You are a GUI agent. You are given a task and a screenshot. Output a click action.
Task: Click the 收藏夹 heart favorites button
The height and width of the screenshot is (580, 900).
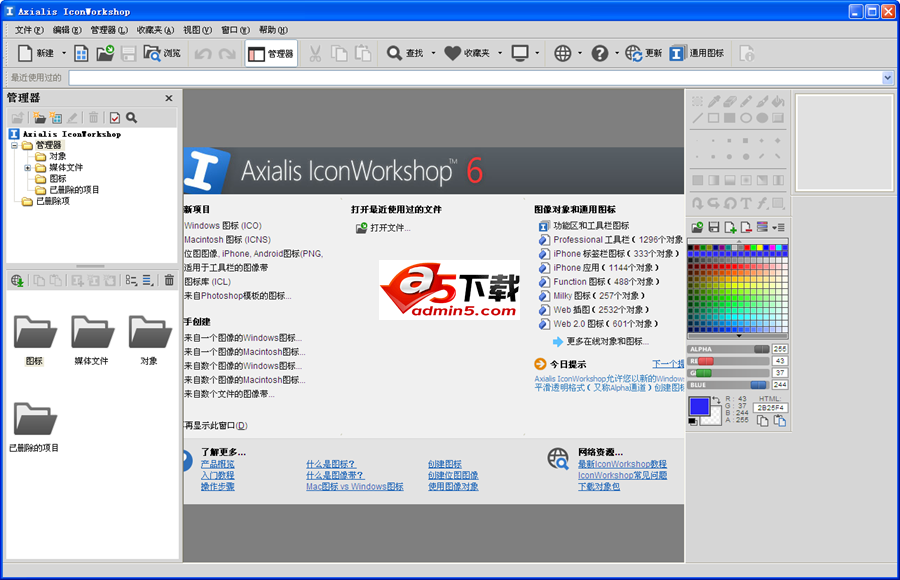coord(467,53)
